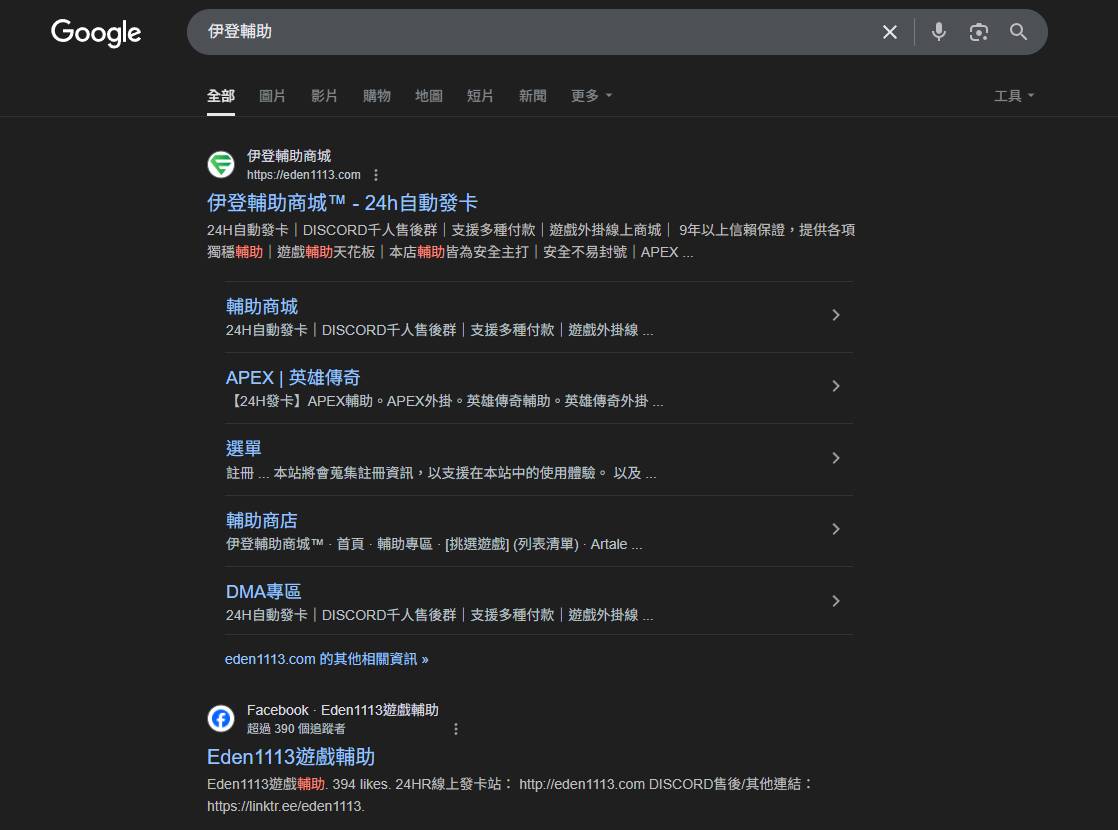Open the APEX | 英雄傳奇 sitelink
This screenshot has height=830, width=1118.
[293, 377]
